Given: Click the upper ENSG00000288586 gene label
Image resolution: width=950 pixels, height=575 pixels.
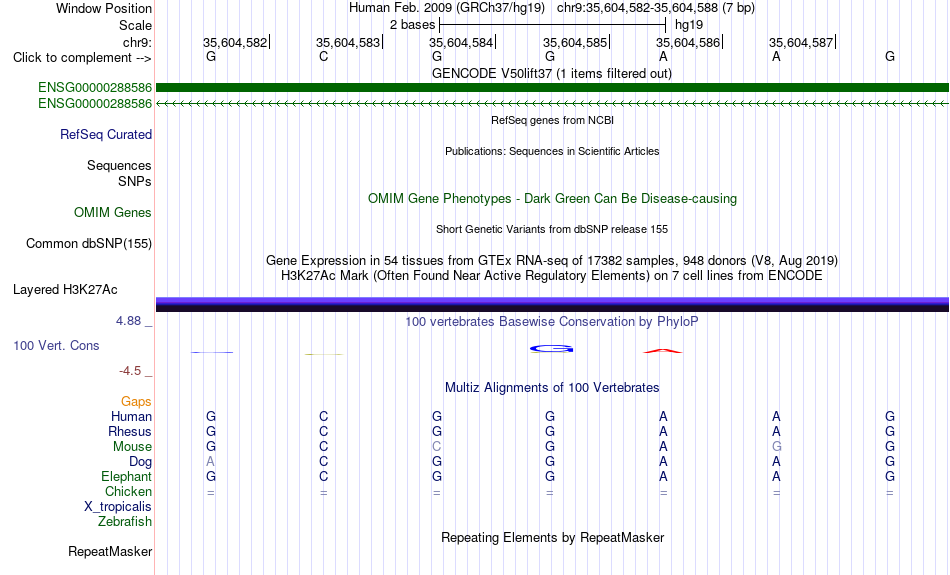Looking at the screenshot, I should point(95,88).
